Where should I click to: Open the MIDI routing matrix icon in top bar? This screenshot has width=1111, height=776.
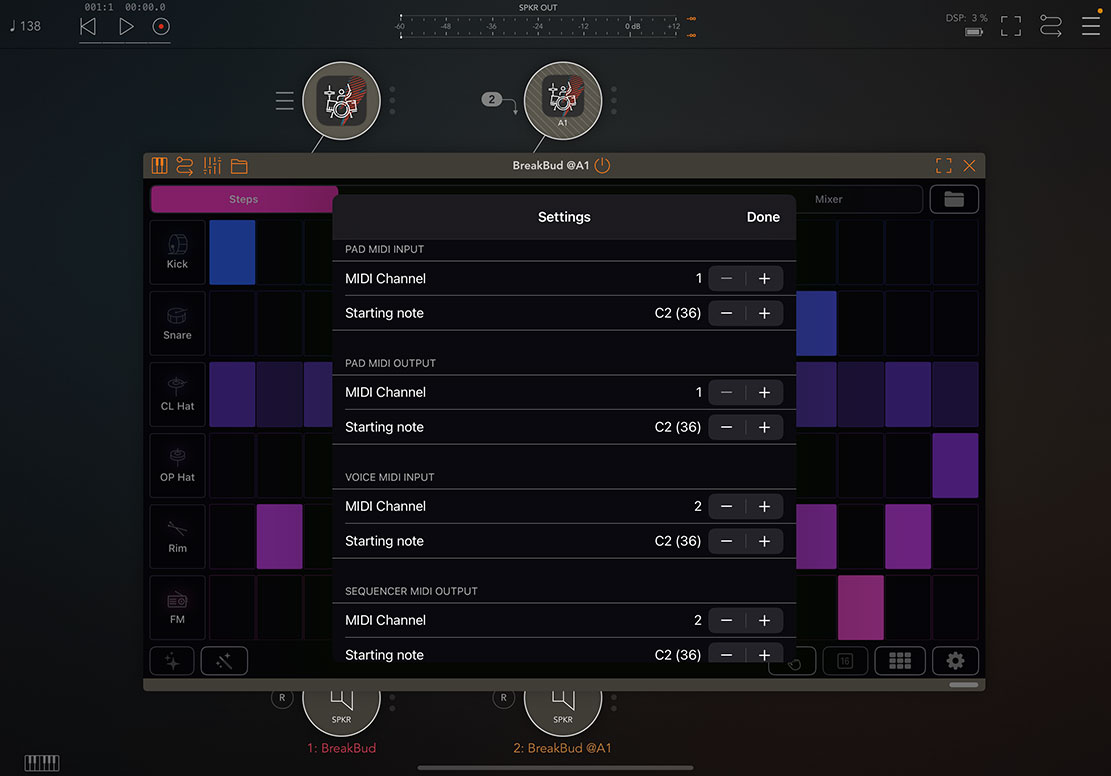[1050, 26]
